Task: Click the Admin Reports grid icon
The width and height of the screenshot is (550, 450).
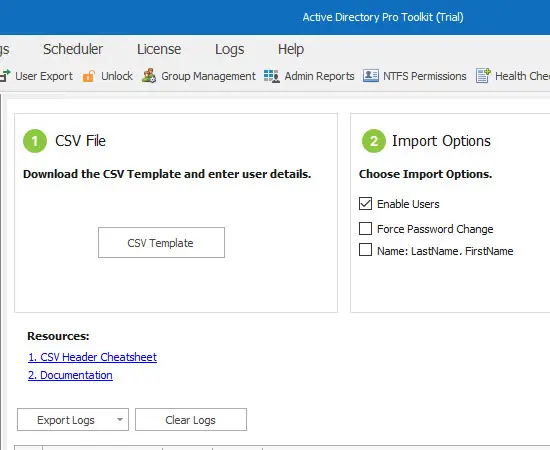Action: point(271,76)
